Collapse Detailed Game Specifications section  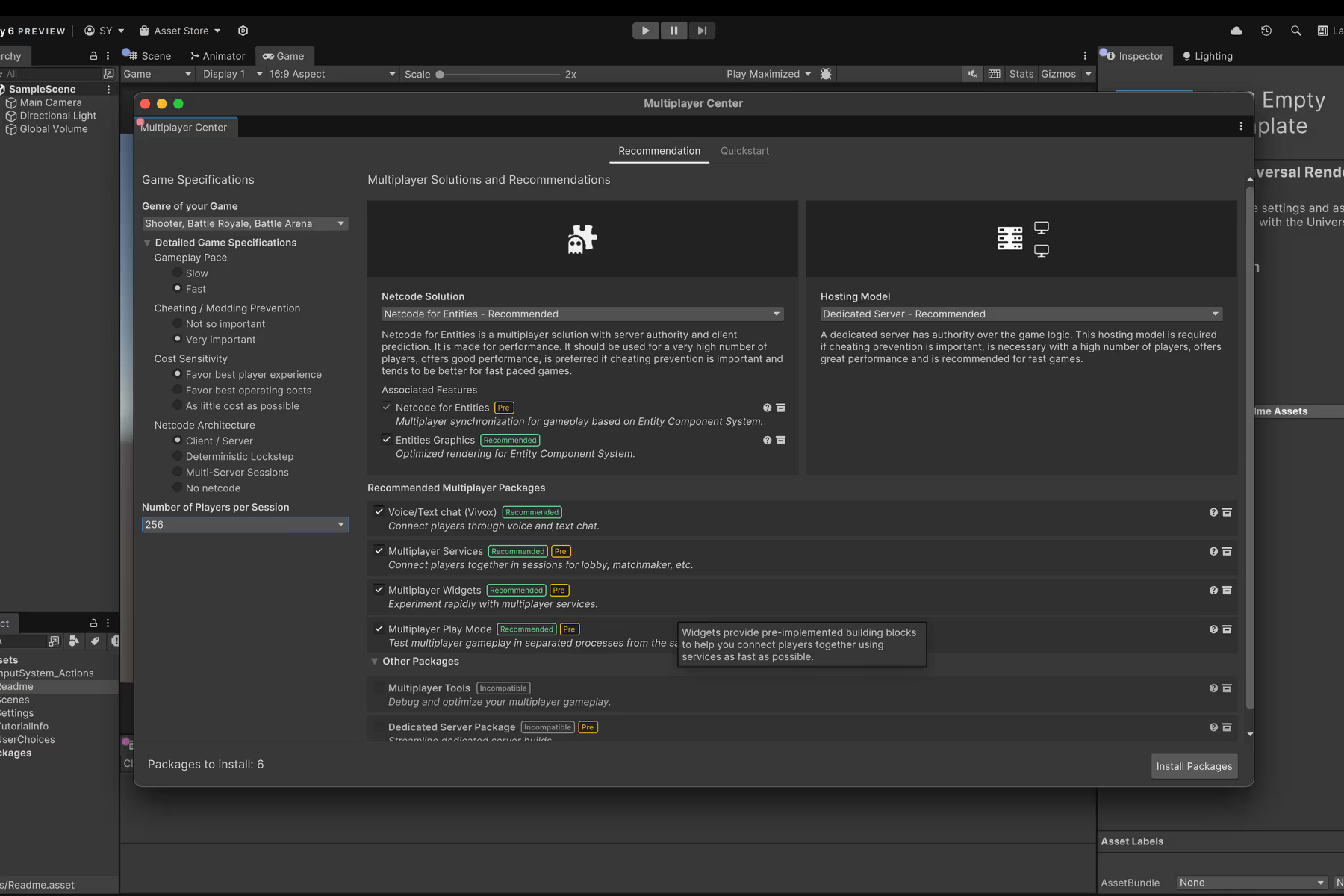coord(147,243)
